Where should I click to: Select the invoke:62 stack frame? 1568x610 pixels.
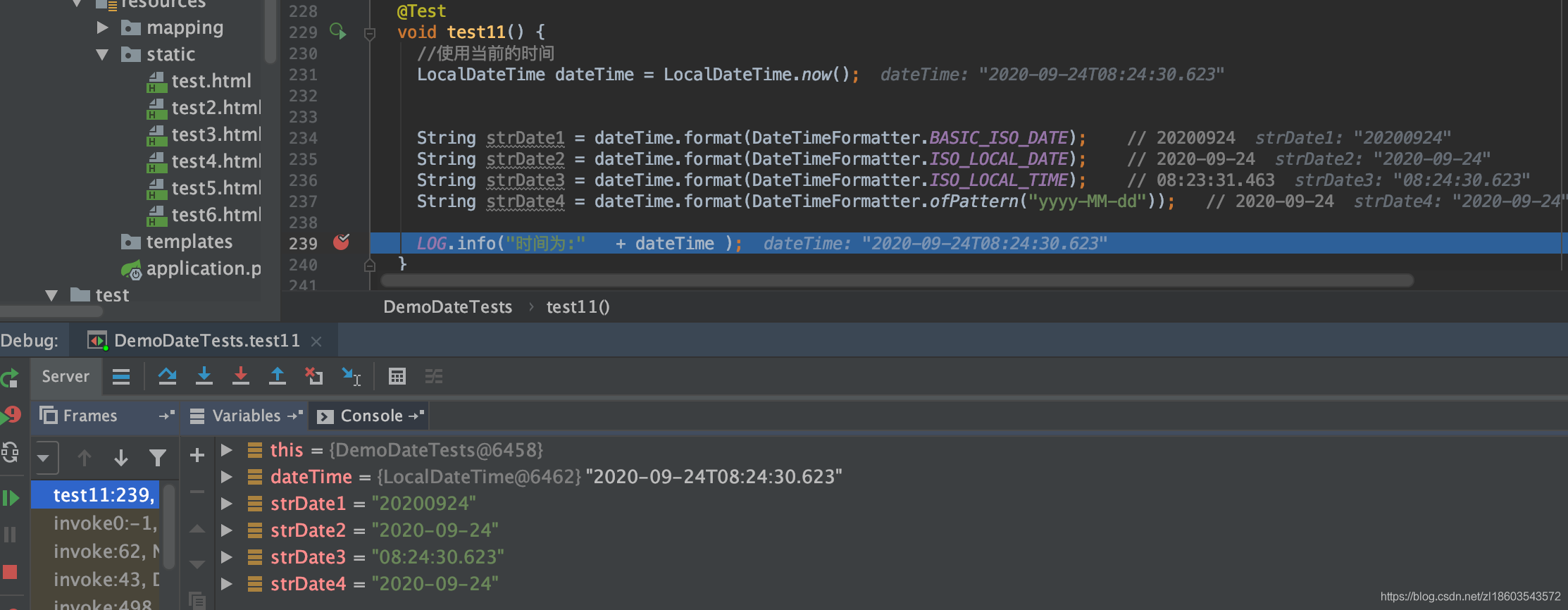pyautogui.click(x=96, y=551)
